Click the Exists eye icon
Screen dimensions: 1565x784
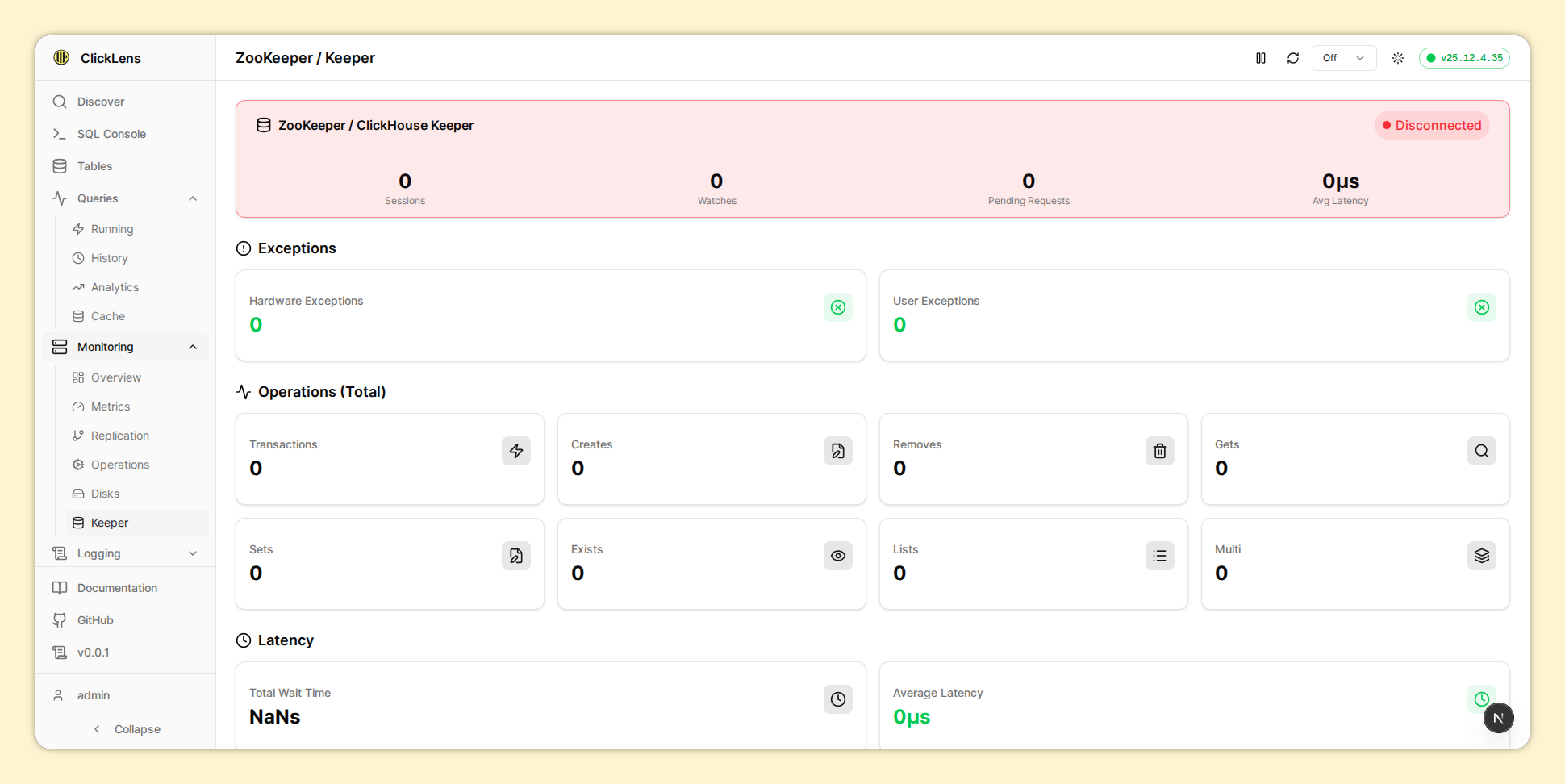837,556
